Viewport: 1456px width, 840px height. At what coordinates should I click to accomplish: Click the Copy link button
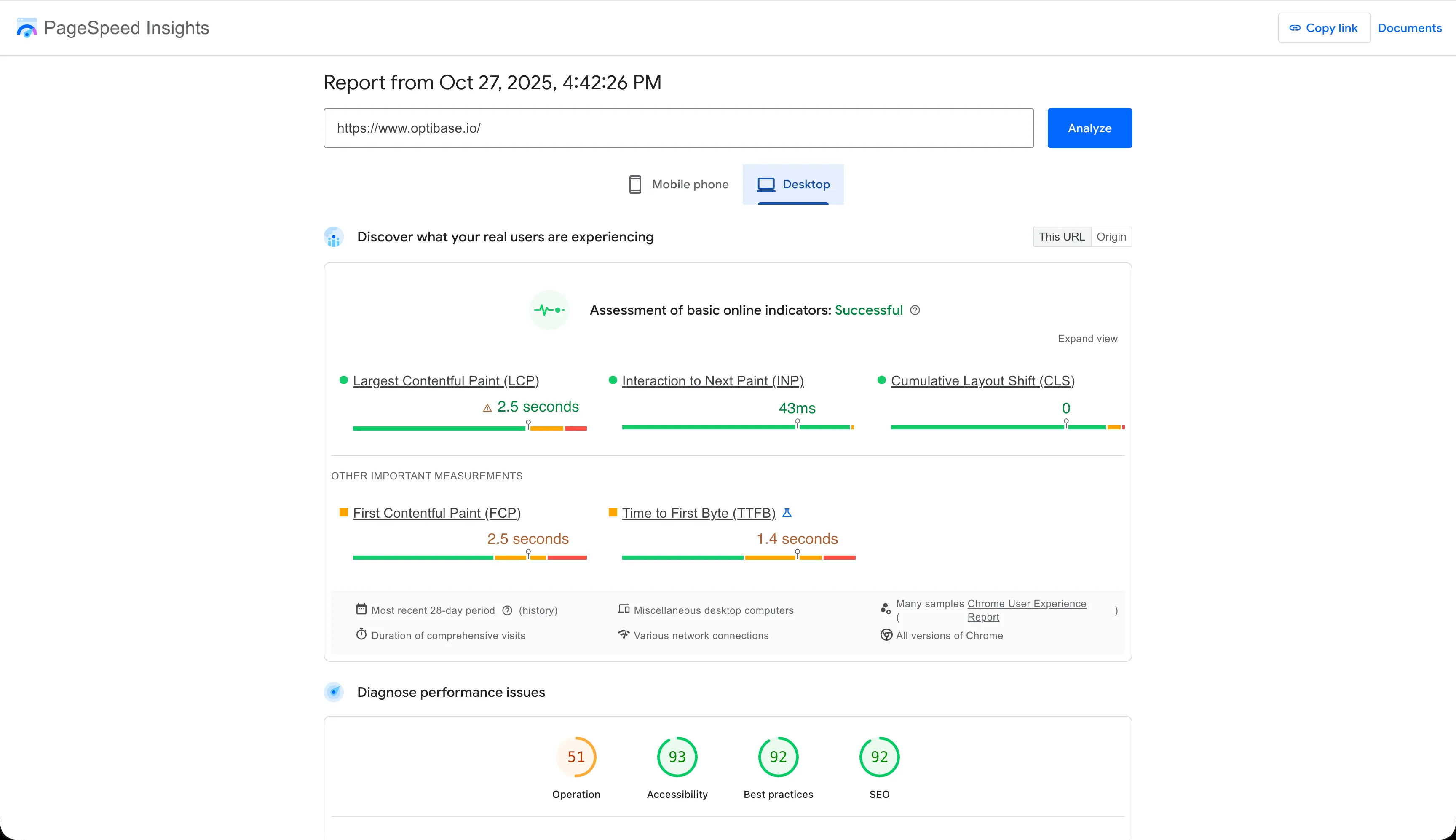(x=1324, y=28)
